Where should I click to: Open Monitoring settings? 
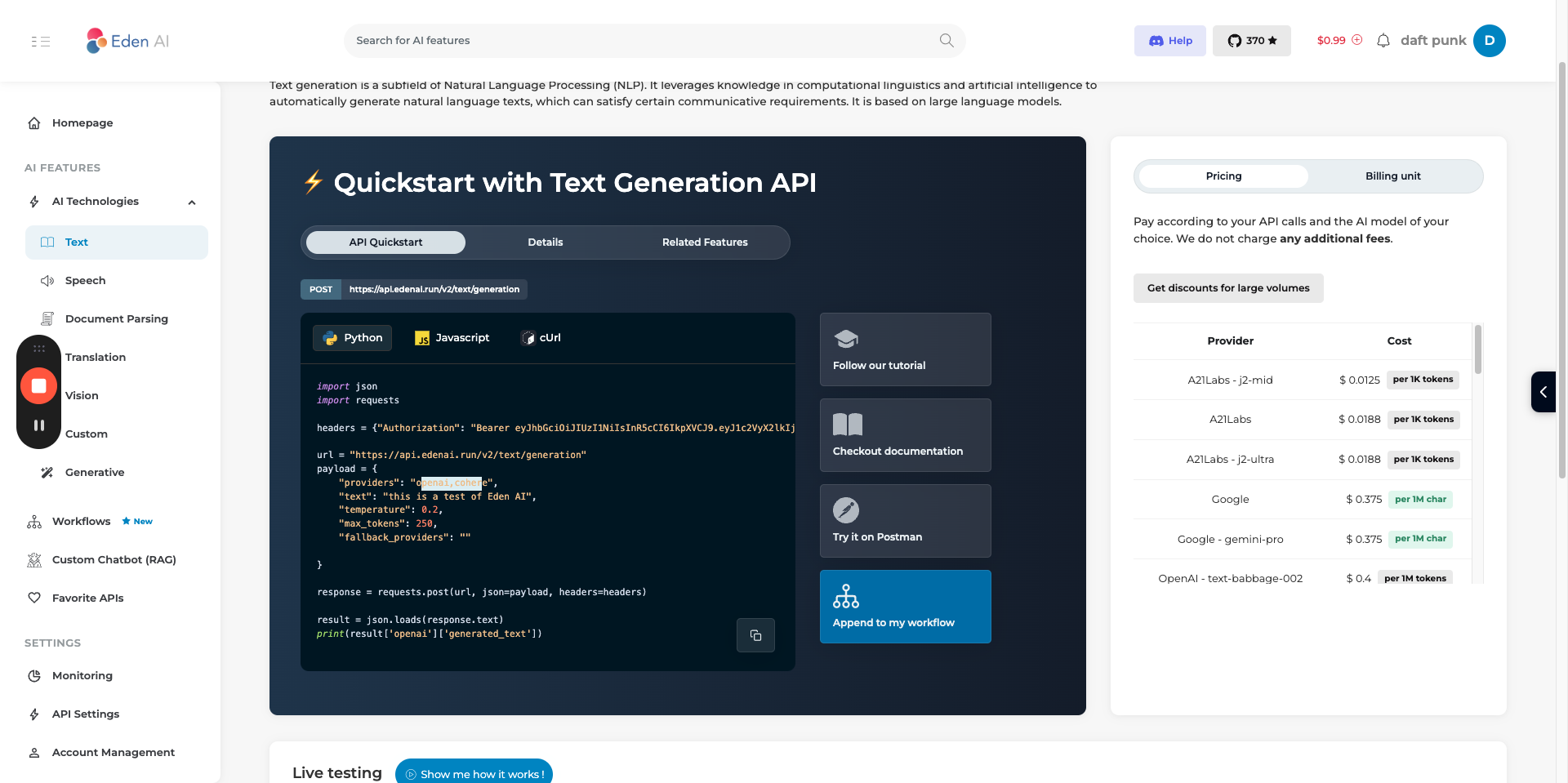click(82, 676)
